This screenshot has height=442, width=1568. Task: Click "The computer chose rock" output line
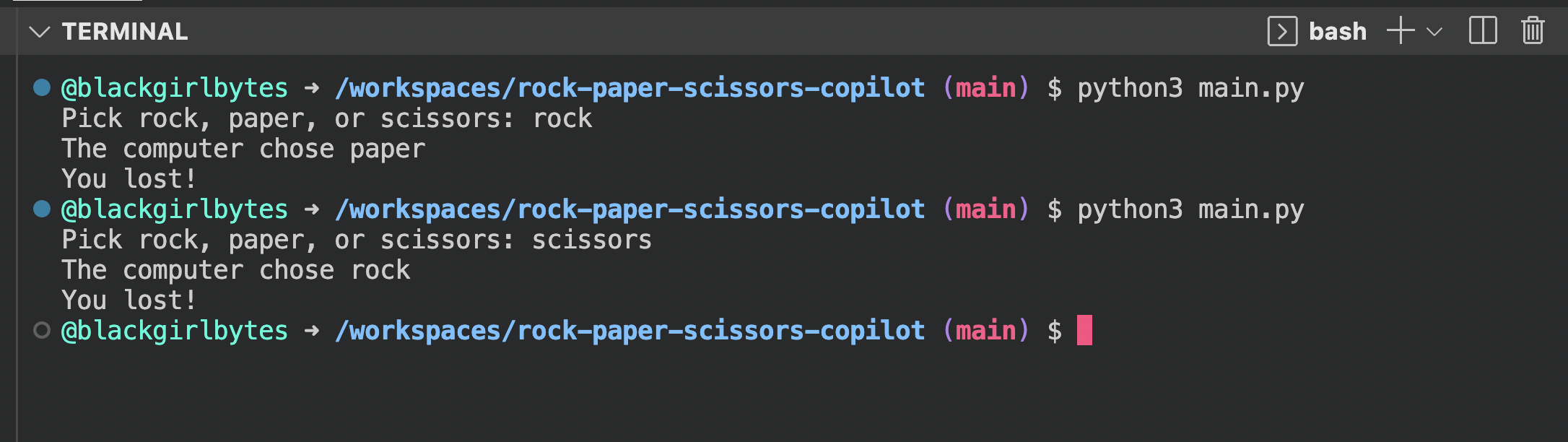[236, 270]
